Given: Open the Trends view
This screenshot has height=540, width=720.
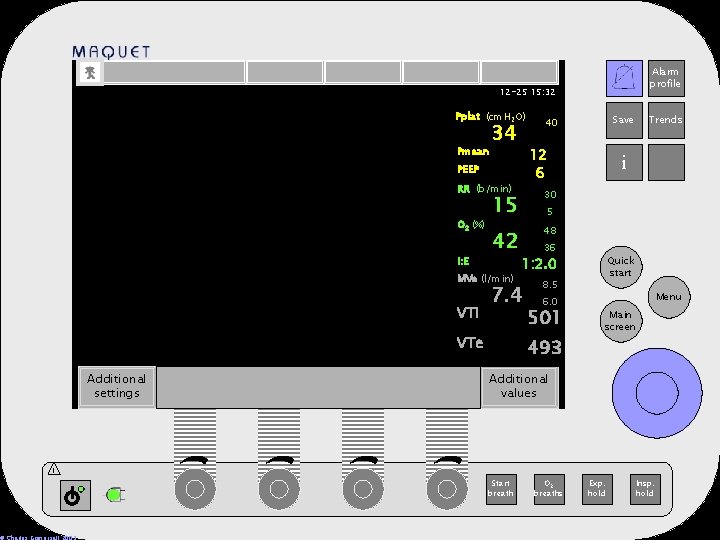Looking at the screenshot, I should click(x=666, y=120).
